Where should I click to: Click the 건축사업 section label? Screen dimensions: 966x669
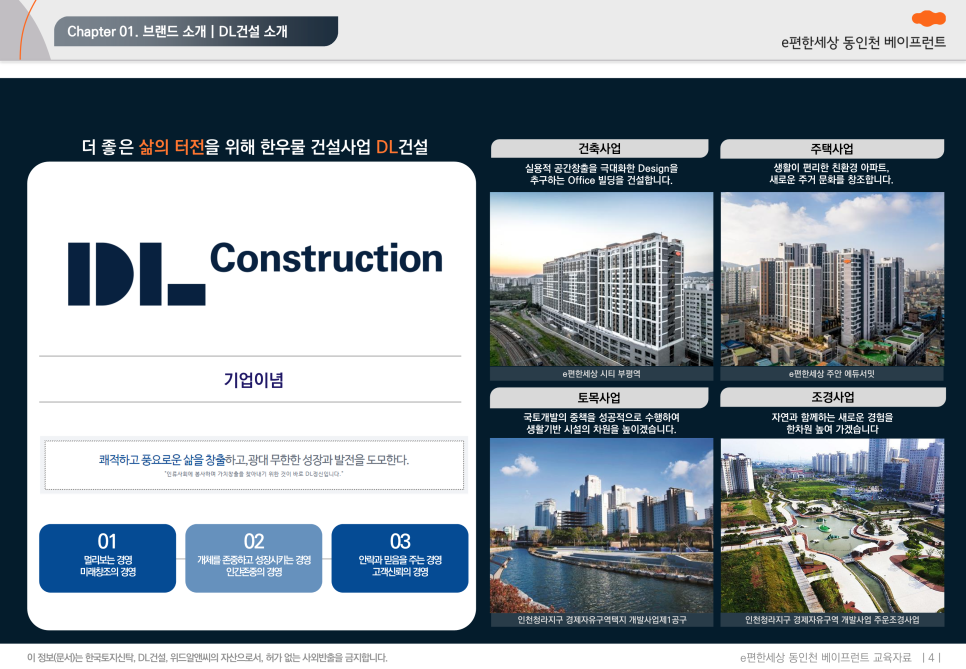[599, 148]
